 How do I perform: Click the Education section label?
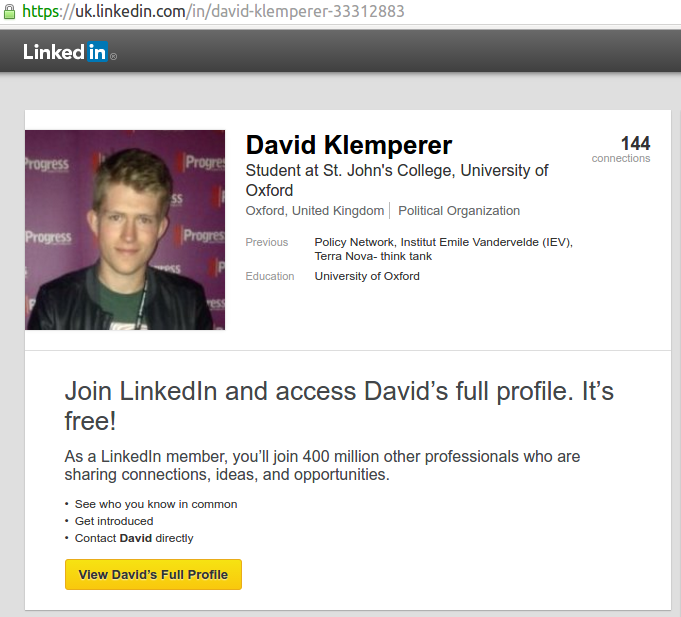tap(270, 276)
